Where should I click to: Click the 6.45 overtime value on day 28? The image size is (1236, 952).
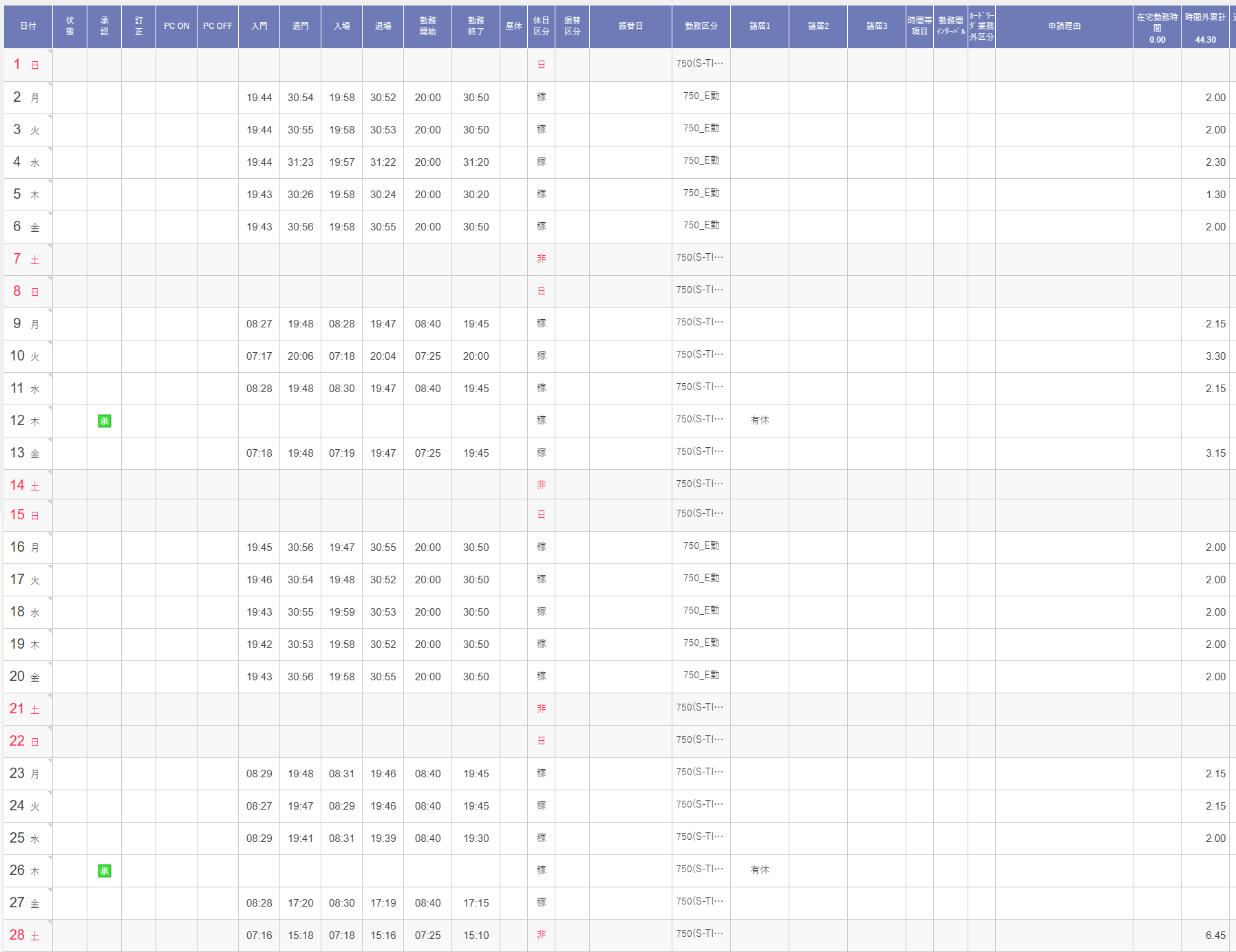pyautogui.click(x=1215, y=935)
